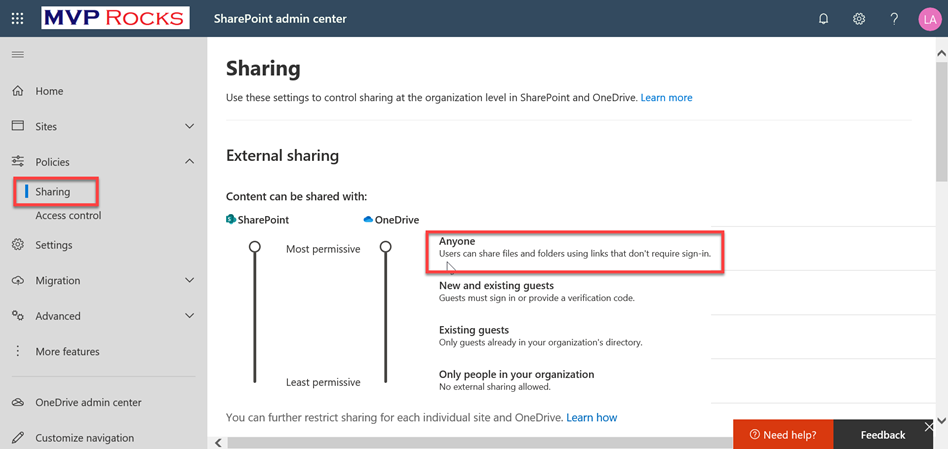
Task: Open Access control under Policies
Action: 68,216
